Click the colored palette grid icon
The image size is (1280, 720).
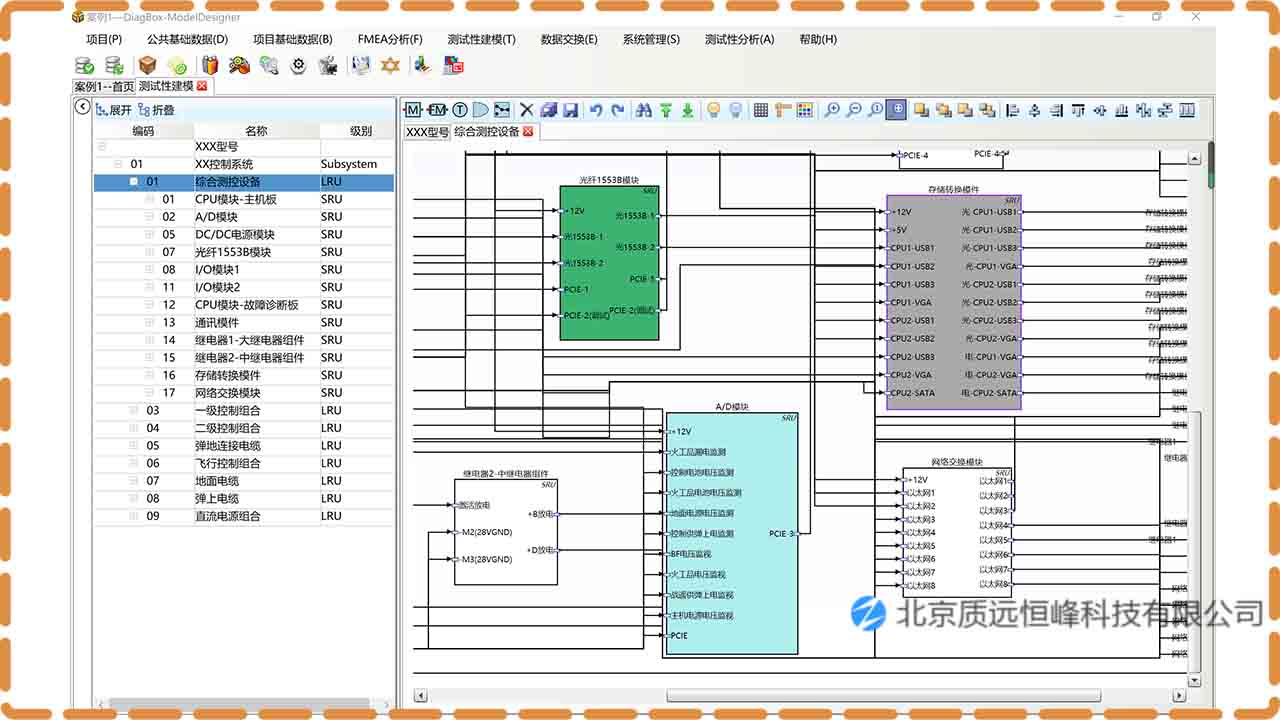tap(805, 110)
